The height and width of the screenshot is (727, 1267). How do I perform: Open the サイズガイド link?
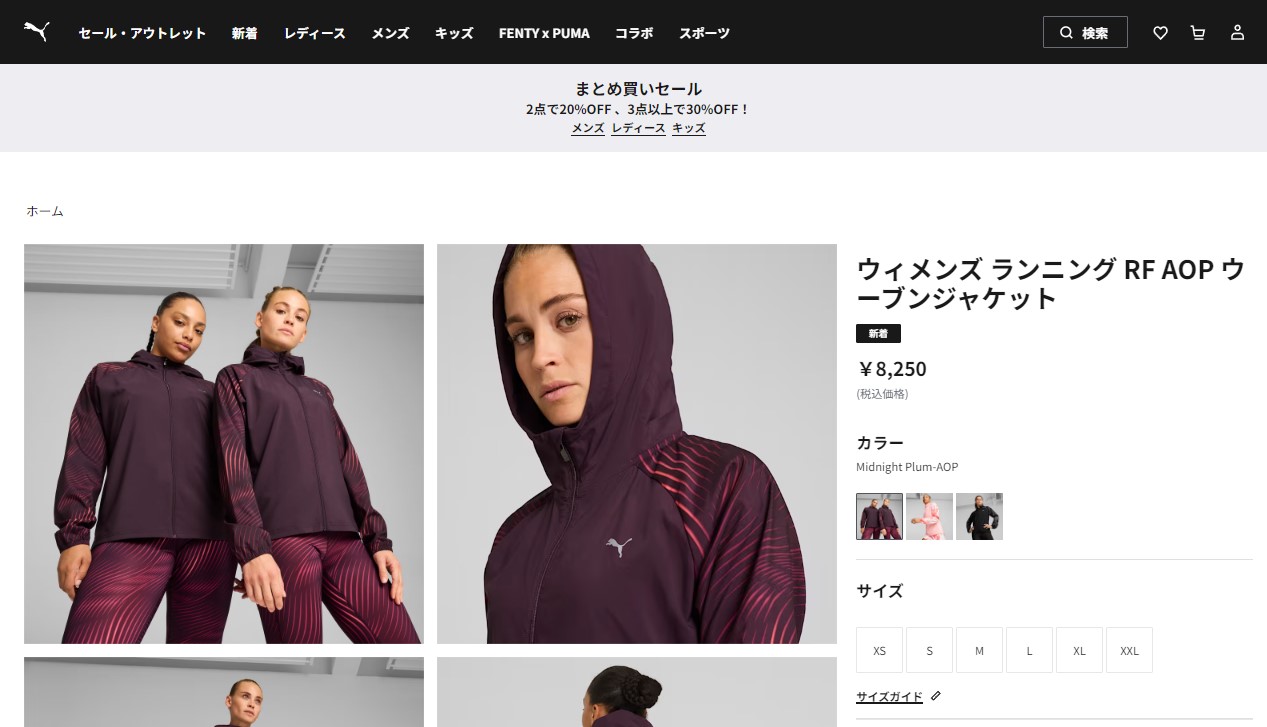889,697
